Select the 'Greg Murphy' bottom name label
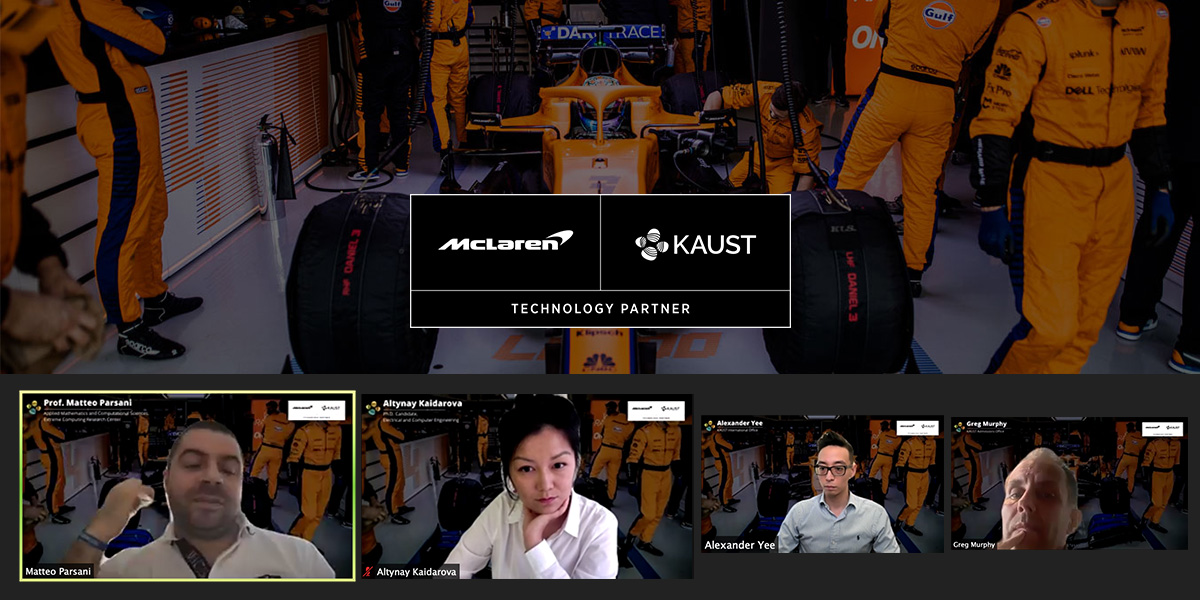 [975, 545]
